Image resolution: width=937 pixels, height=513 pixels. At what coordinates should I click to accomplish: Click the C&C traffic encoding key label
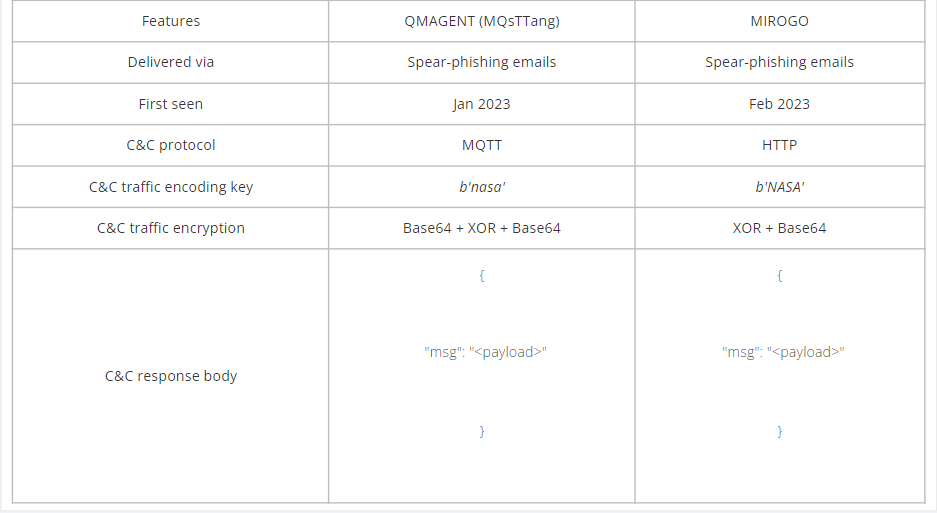(170, 187)
